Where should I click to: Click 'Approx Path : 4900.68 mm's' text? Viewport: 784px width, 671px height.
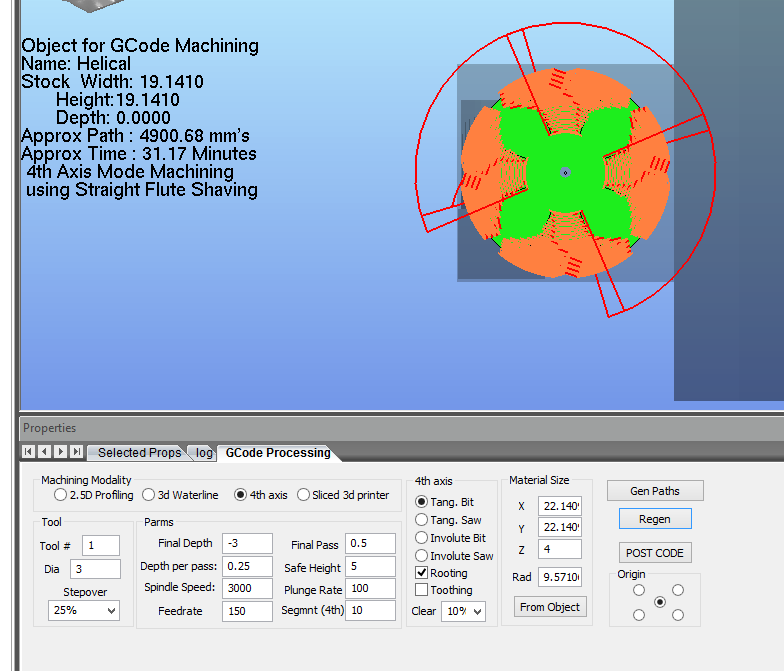135,136
